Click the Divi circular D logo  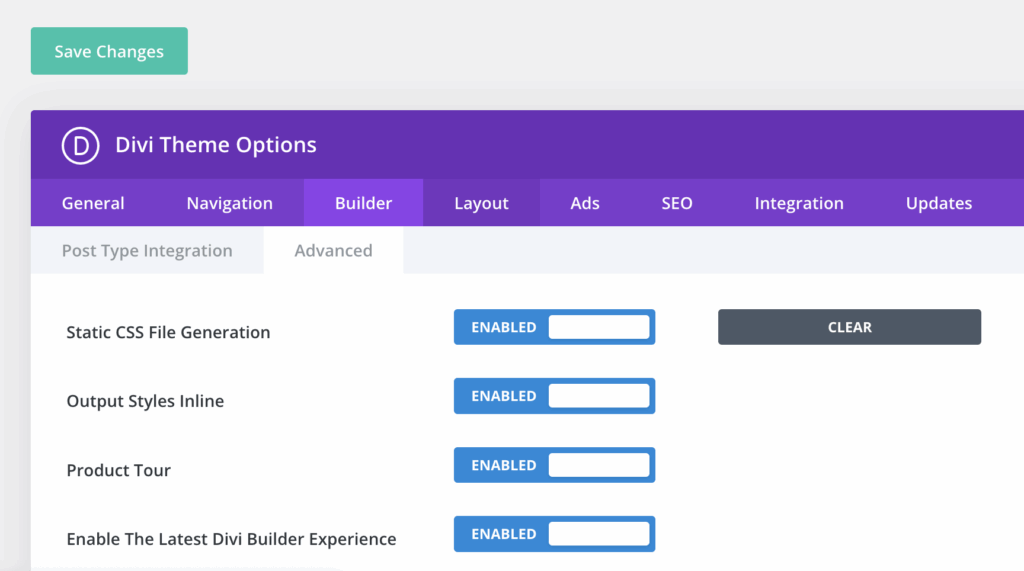[80, 145]
